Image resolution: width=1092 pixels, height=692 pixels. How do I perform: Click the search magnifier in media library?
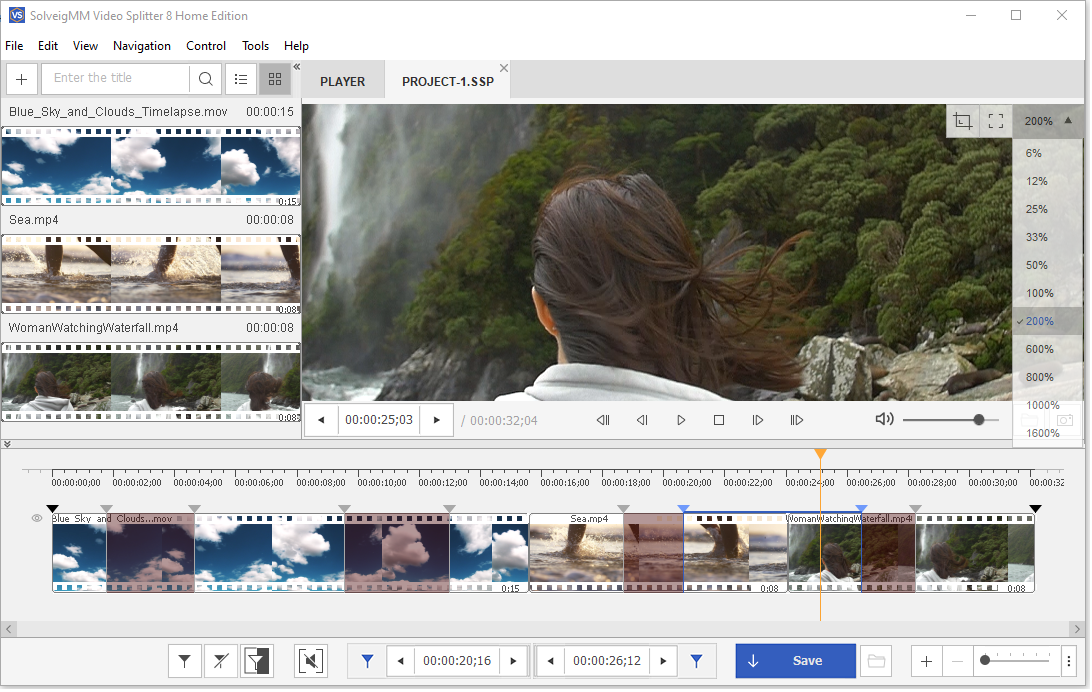coord(205,79)
